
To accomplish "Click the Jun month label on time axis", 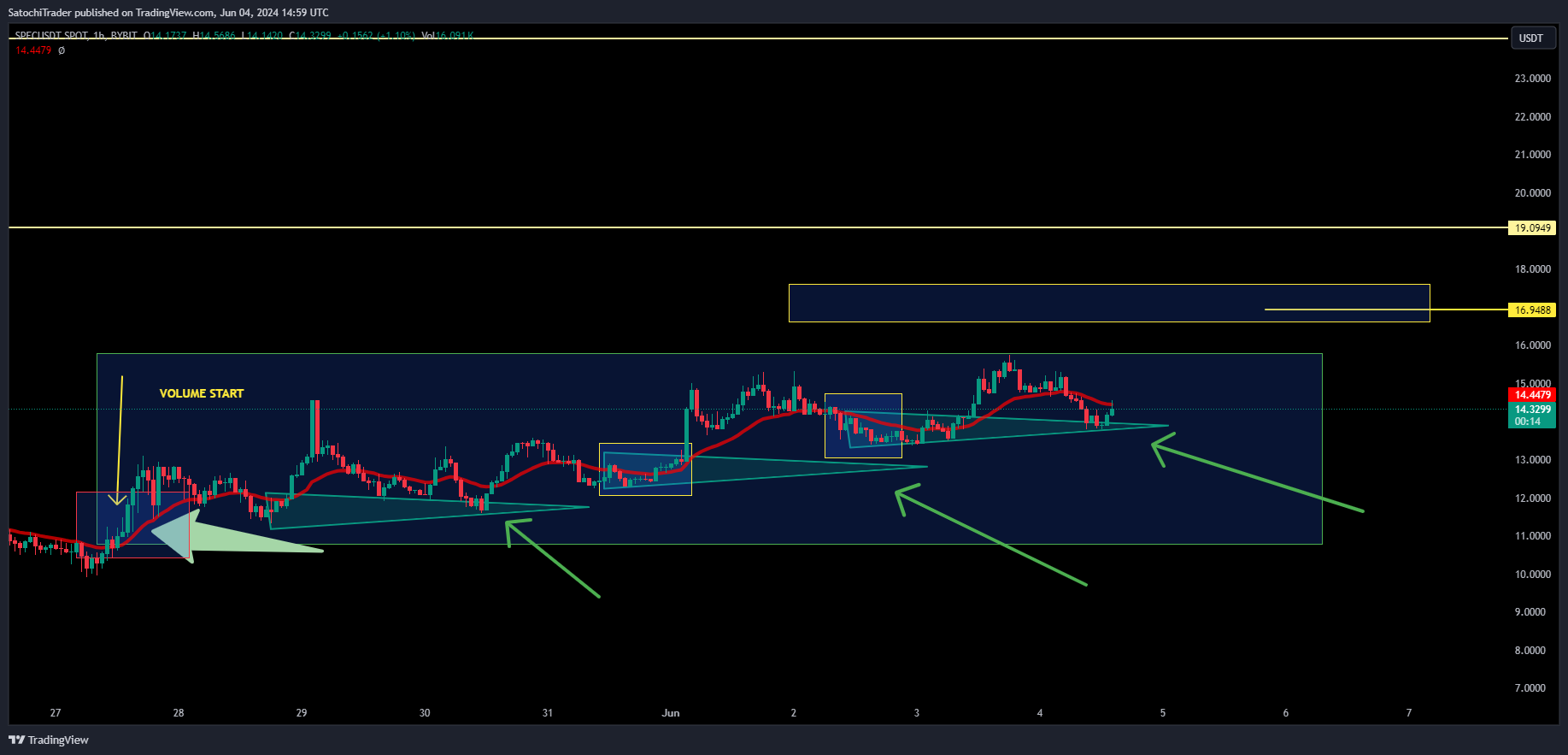I will coord(671,712).
